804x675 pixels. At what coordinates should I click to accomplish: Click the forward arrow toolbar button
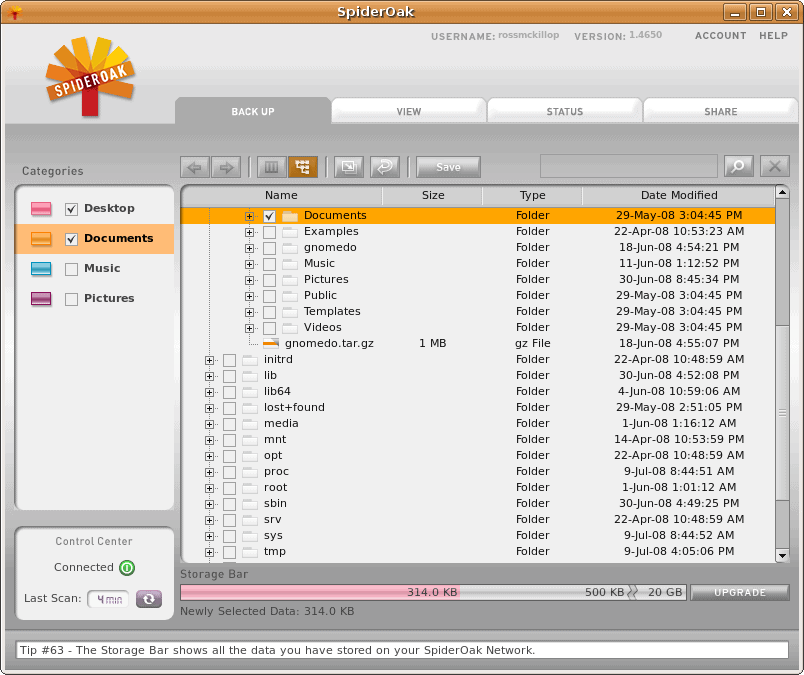coord(226,167)
